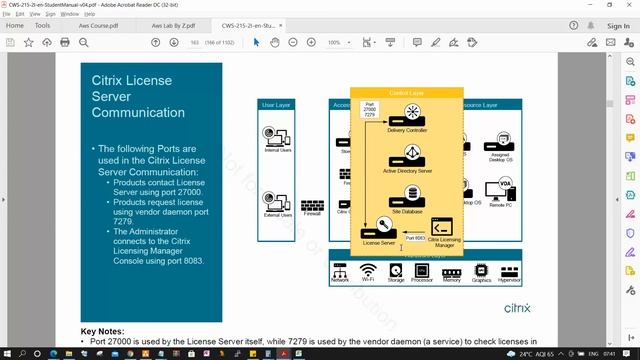
Task: Zoom out with minus icon
Action: point(293,42)
